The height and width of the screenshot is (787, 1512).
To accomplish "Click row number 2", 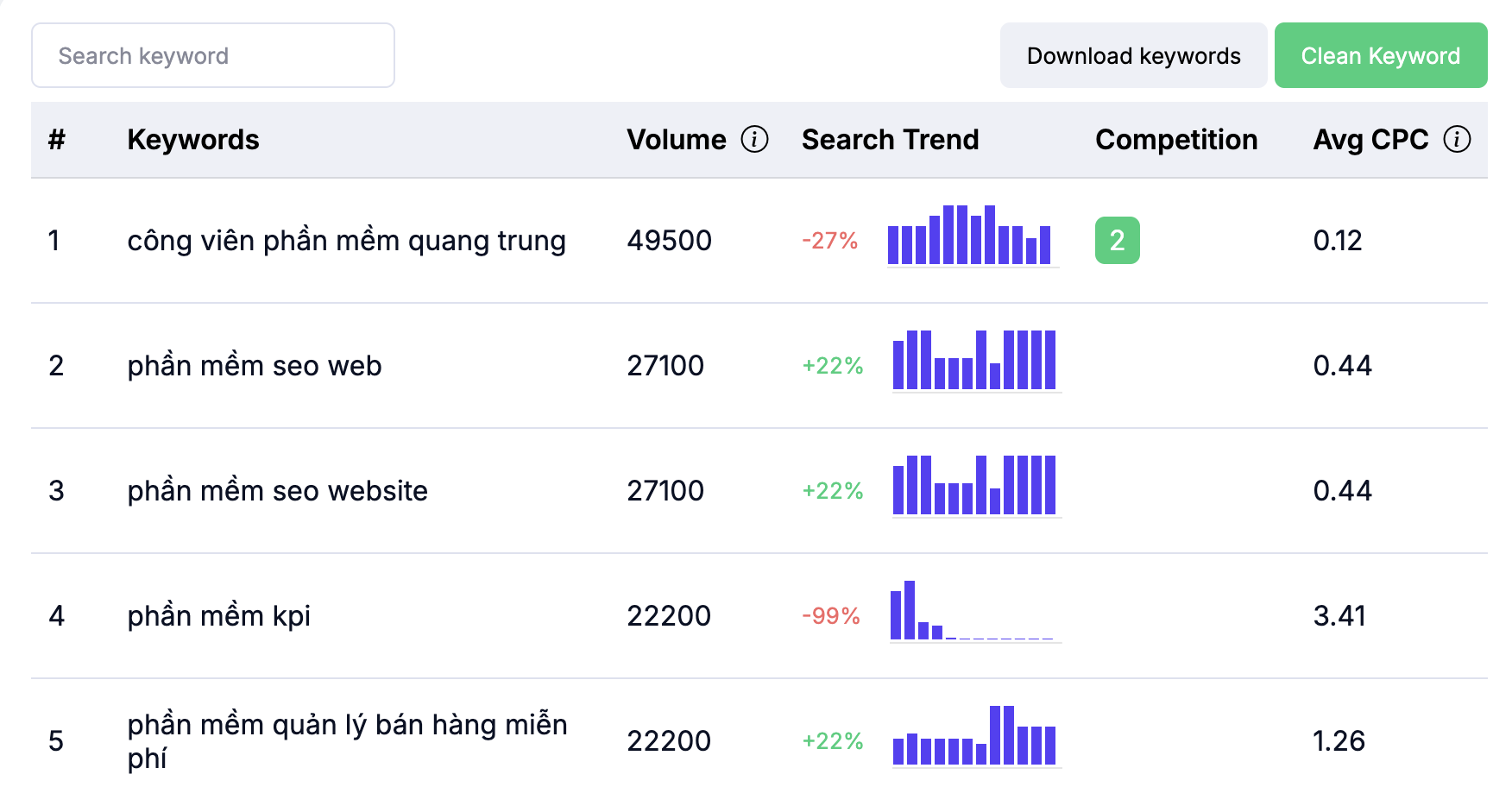I will 56,365.
